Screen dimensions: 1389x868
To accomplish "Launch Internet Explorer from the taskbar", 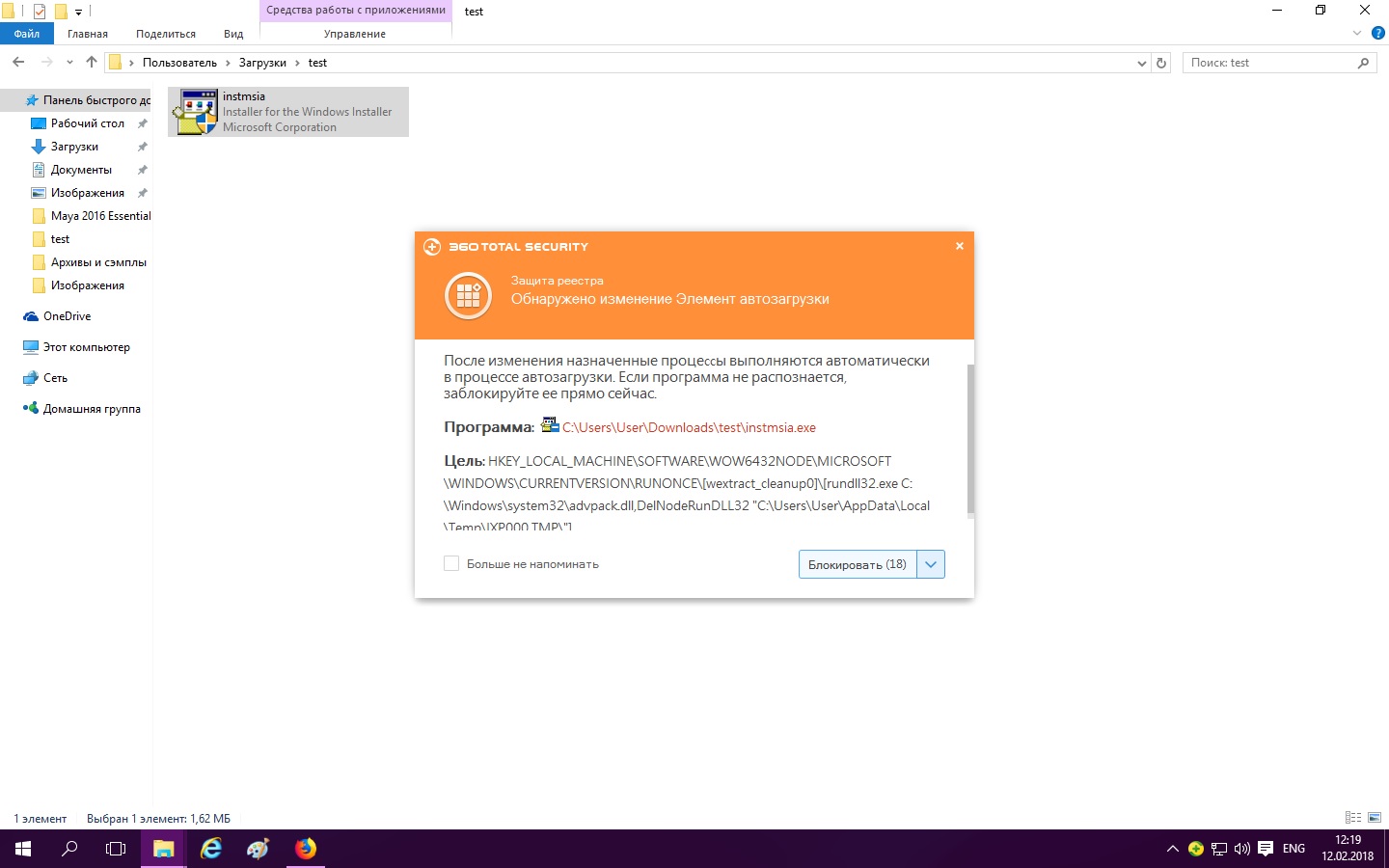I will [210, 849].
